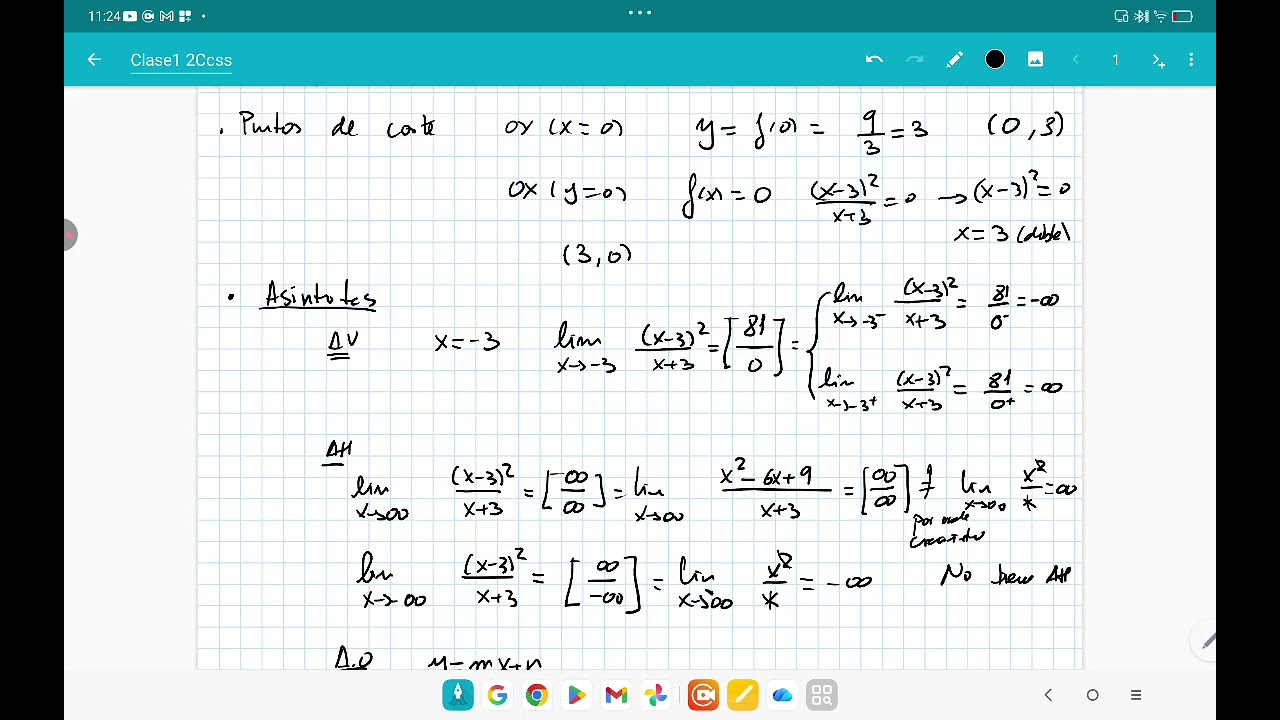Image resolution: width=1280 pixels, height=720 pixels.
Task: Redo the undone stroke
Action: [914, 60]
